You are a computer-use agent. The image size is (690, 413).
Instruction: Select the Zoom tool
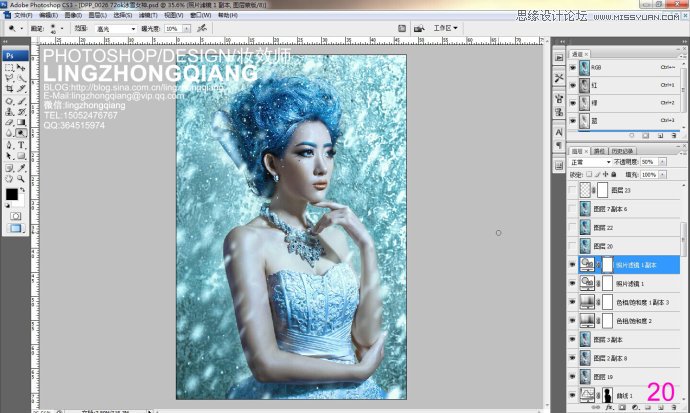point(21,179)
